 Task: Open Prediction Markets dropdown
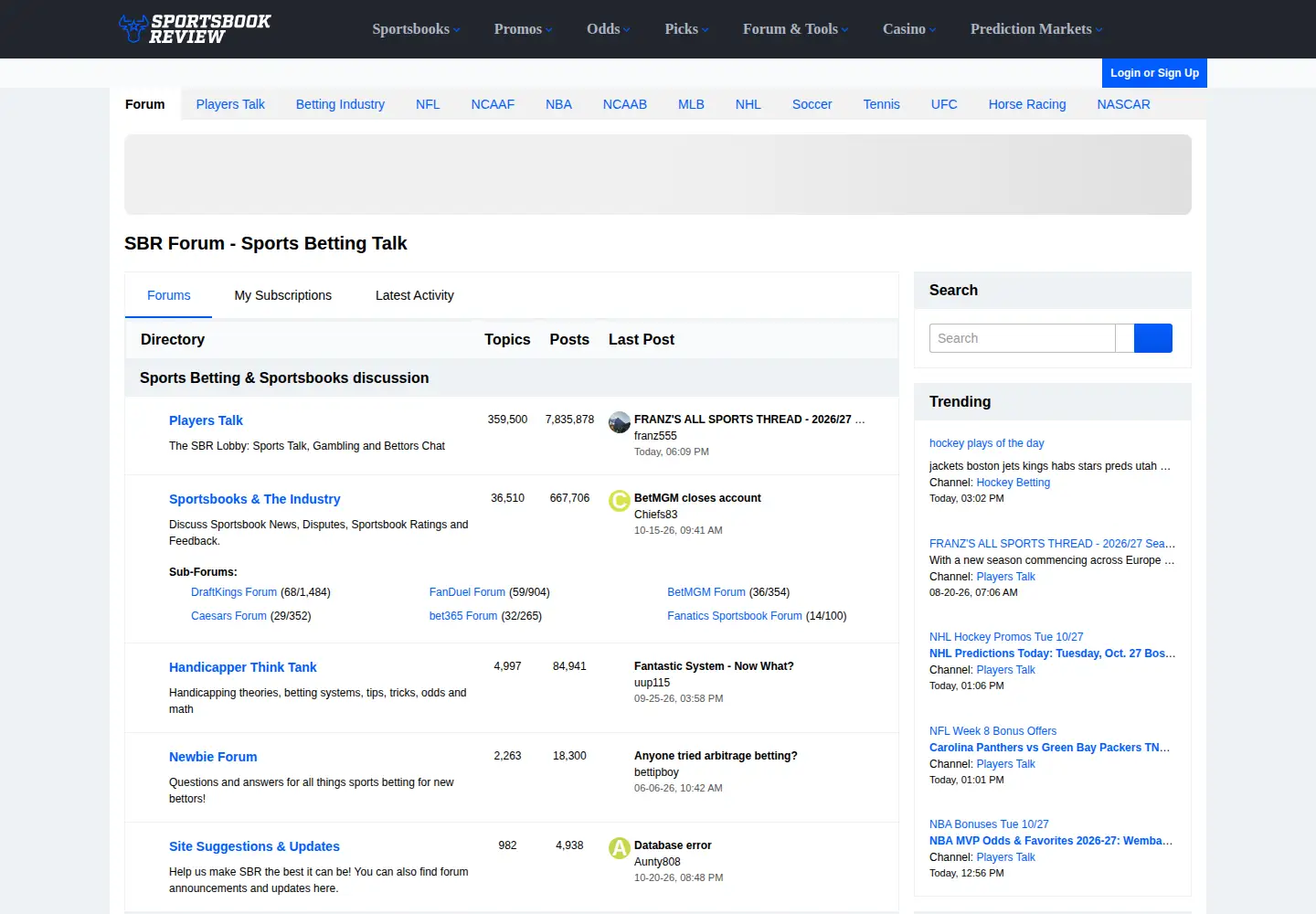(x=1036, y=29)
